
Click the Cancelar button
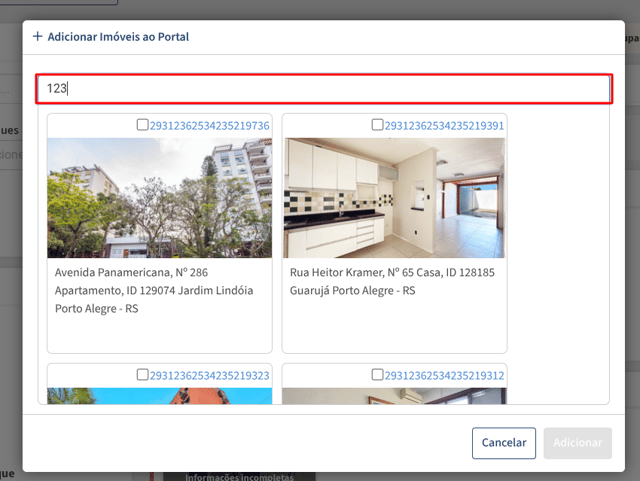pos(504,443)
